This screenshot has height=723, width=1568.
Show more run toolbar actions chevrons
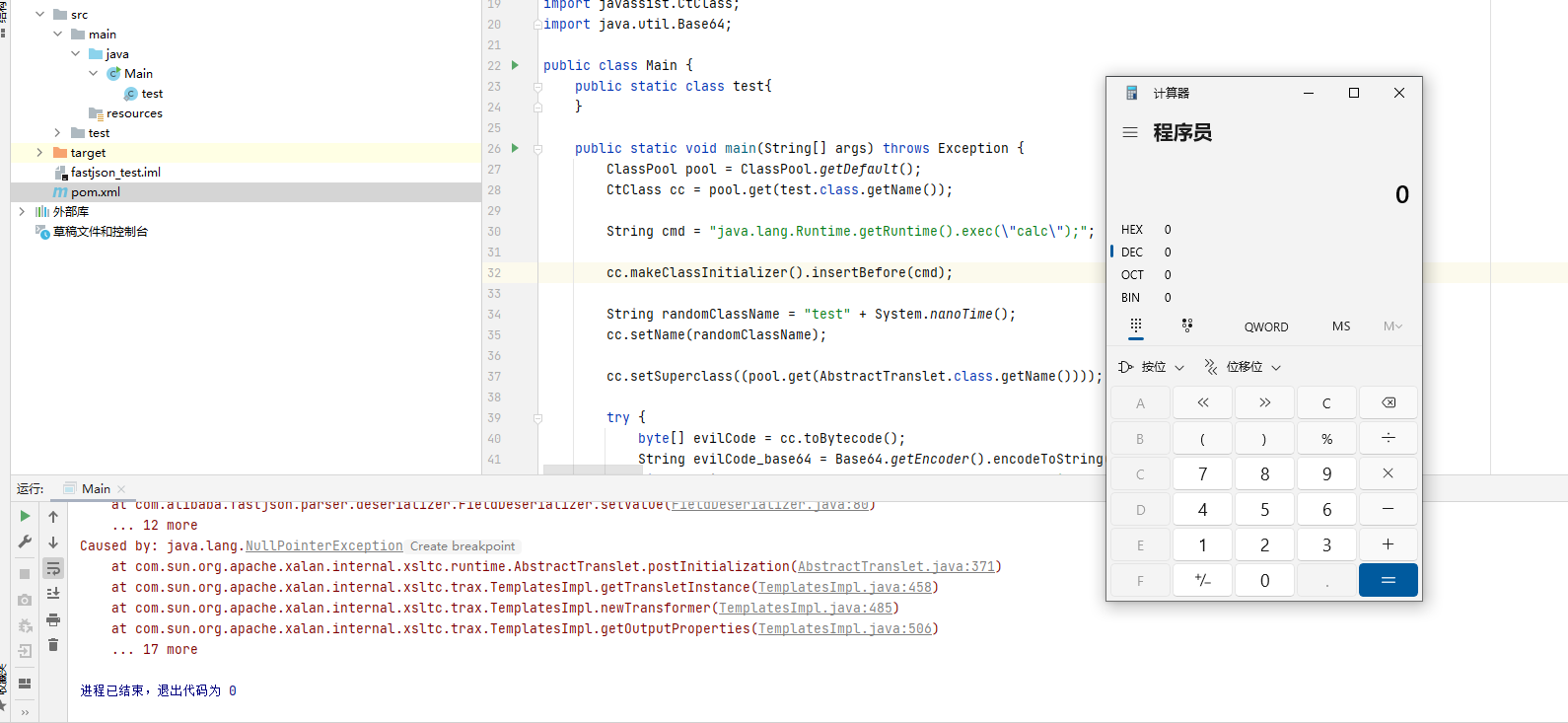tap(25, 712)
